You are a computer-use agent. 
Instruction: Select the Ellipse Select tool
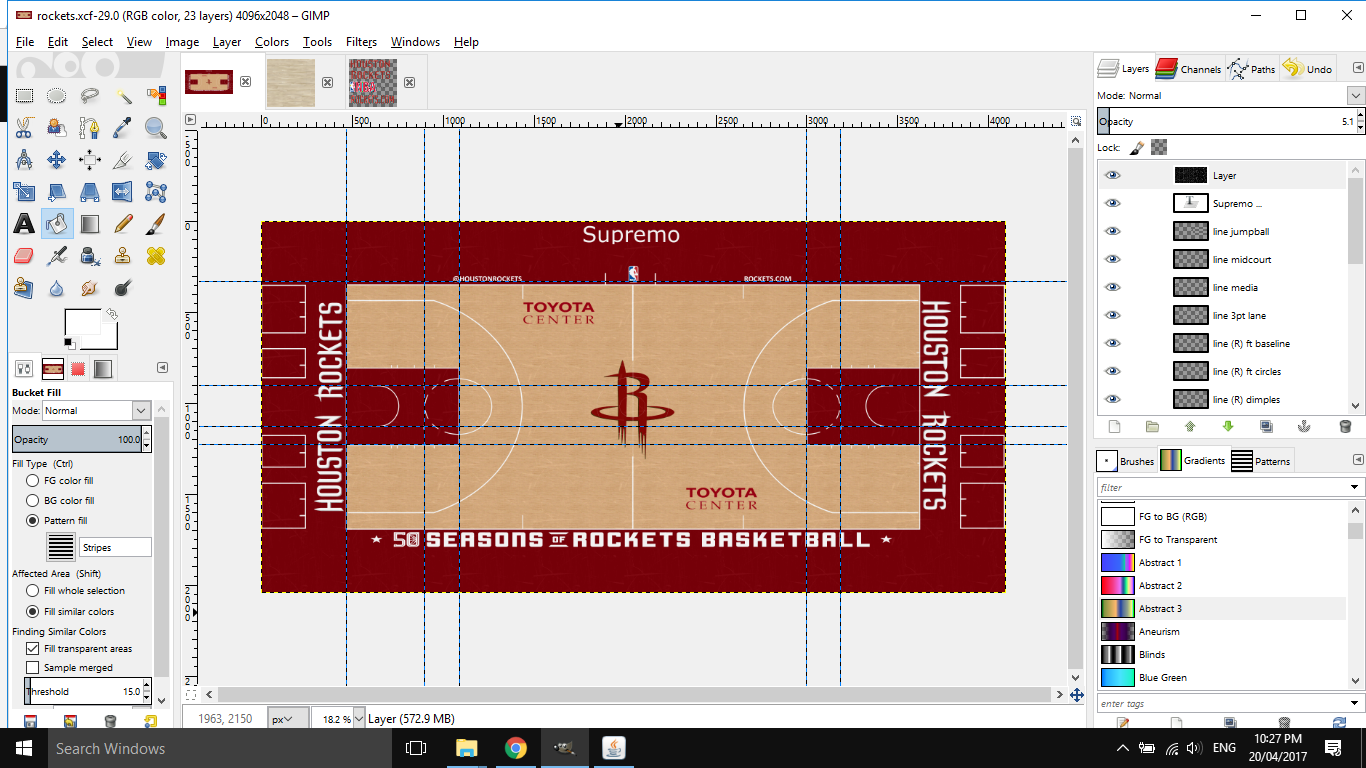coord(57,96)
